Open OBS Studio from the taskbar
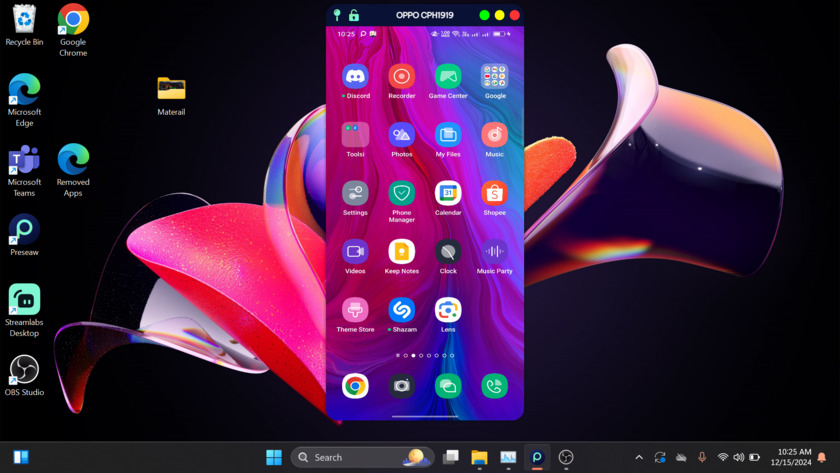The image size is (840, 473). tap(566, 457)
